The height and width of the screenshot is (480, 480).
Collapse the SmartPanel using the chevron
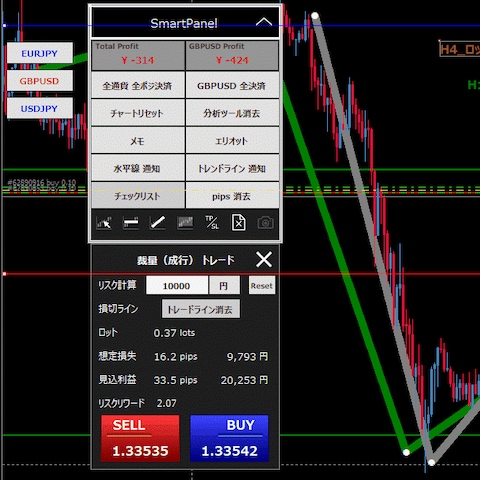pos(264,23)
